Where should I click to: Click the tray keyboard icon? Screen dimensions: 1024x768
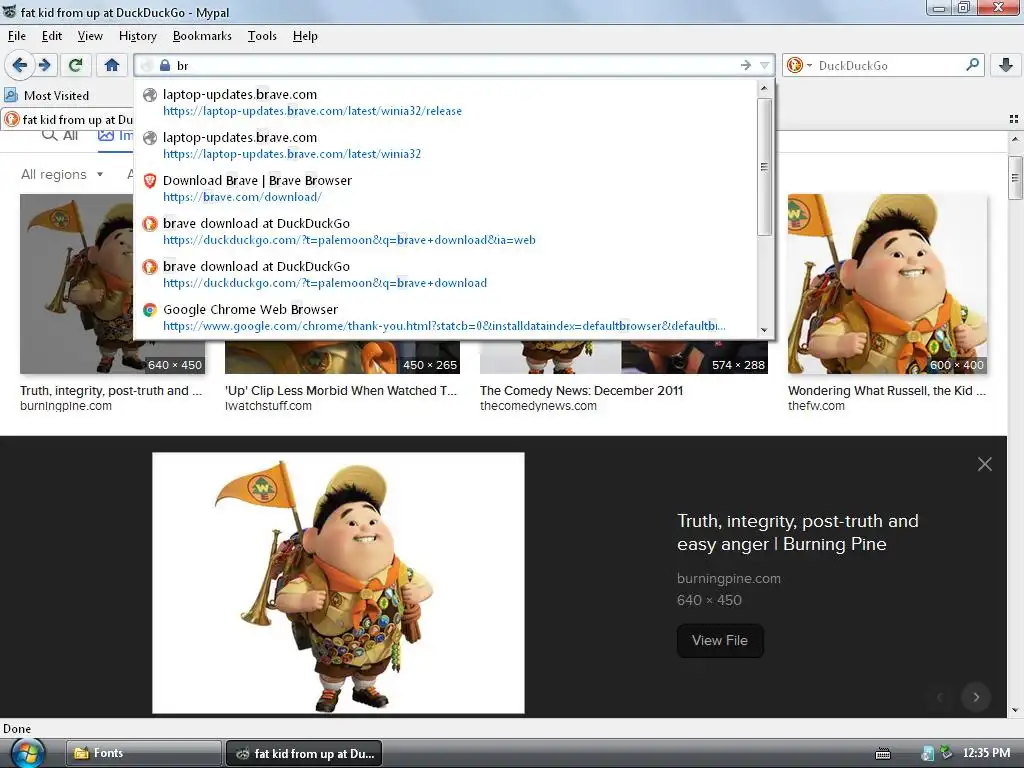(x=882, y=754)
